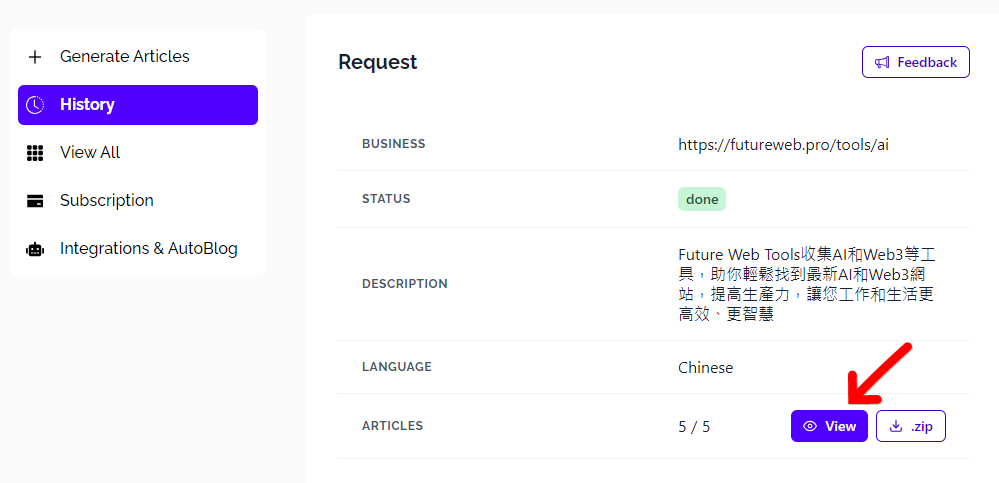Click the eye icon in the View button
999x483 pixels.
point(810,426)
